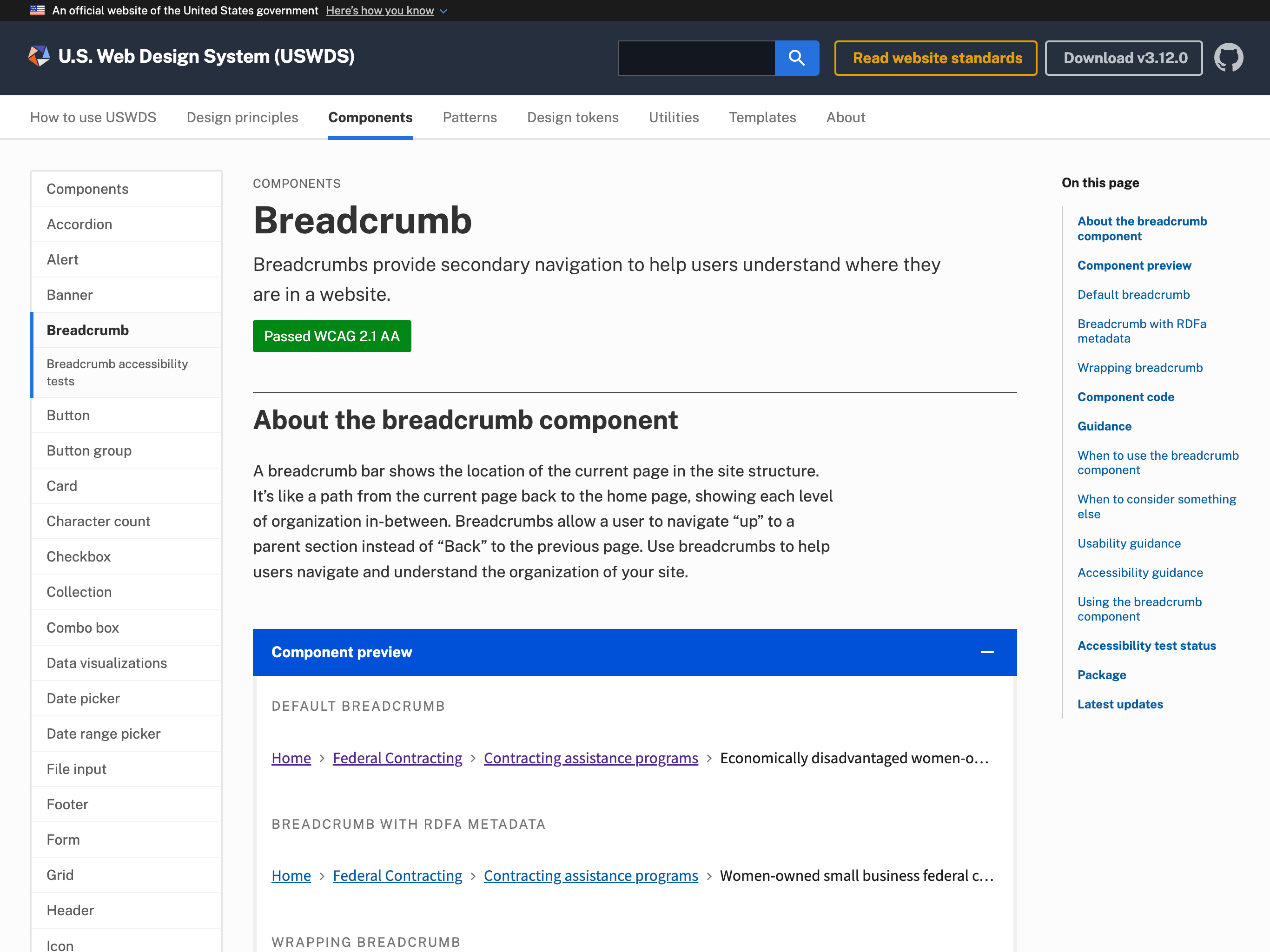
Task: Select Button in side navigation
Action: (x=126, y=415)
